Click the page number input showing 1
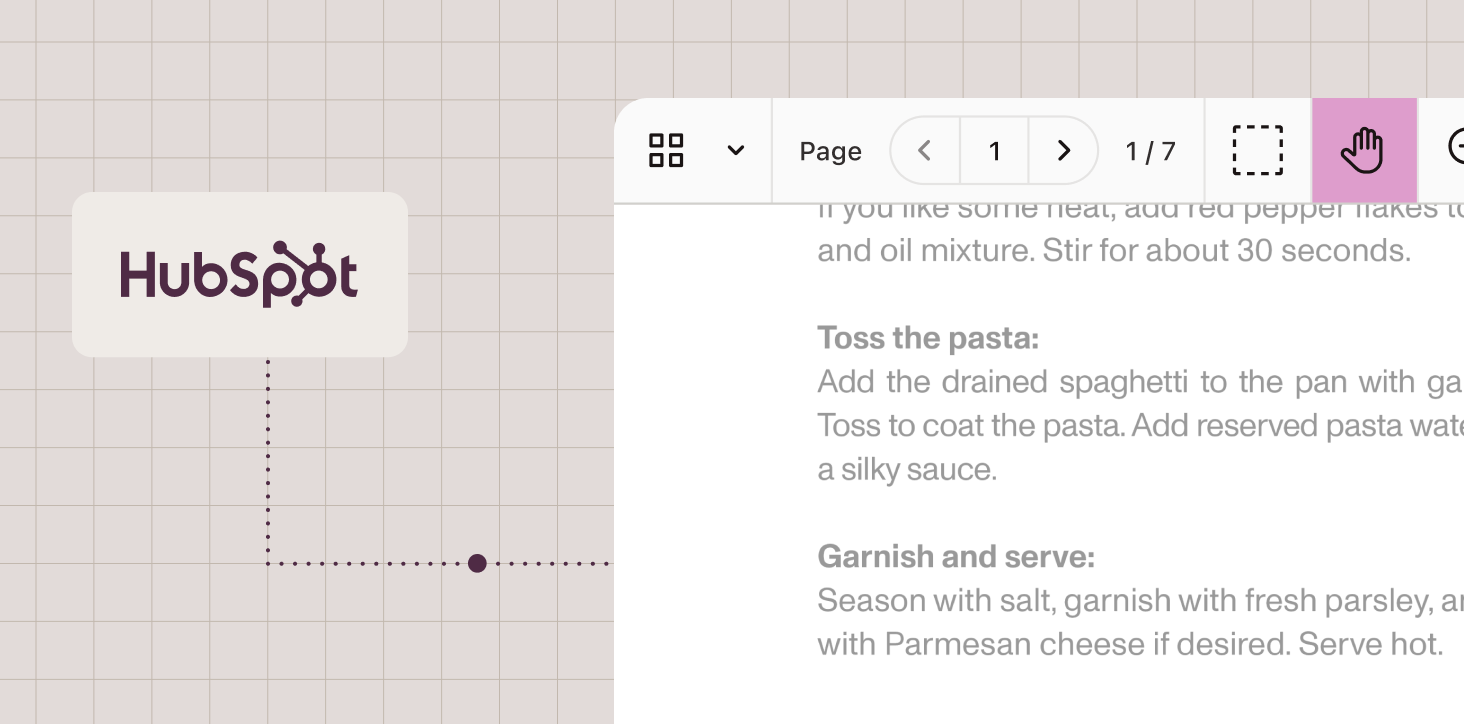 coord(994,150)
